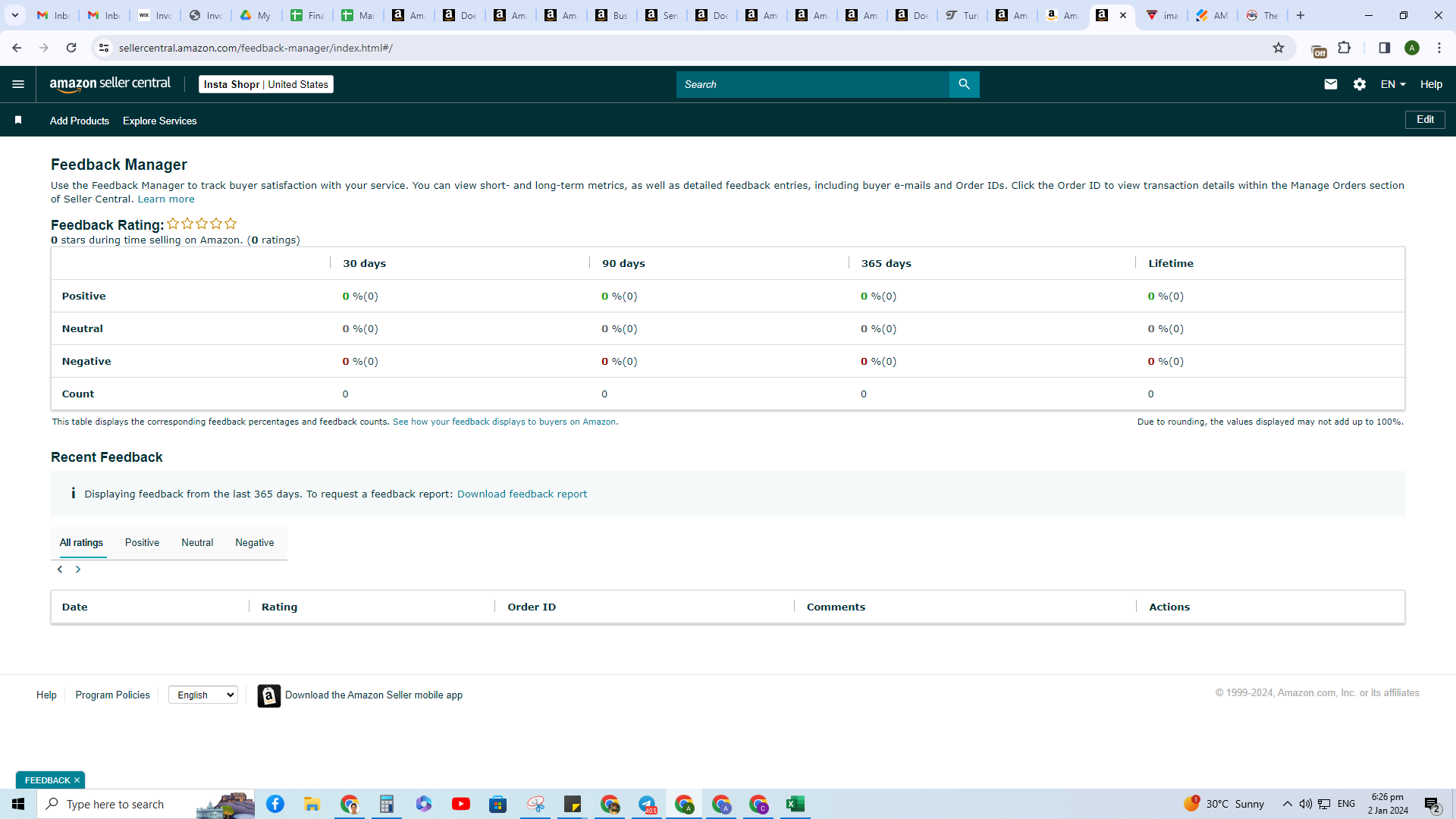Click Download feedback report link

522,494
